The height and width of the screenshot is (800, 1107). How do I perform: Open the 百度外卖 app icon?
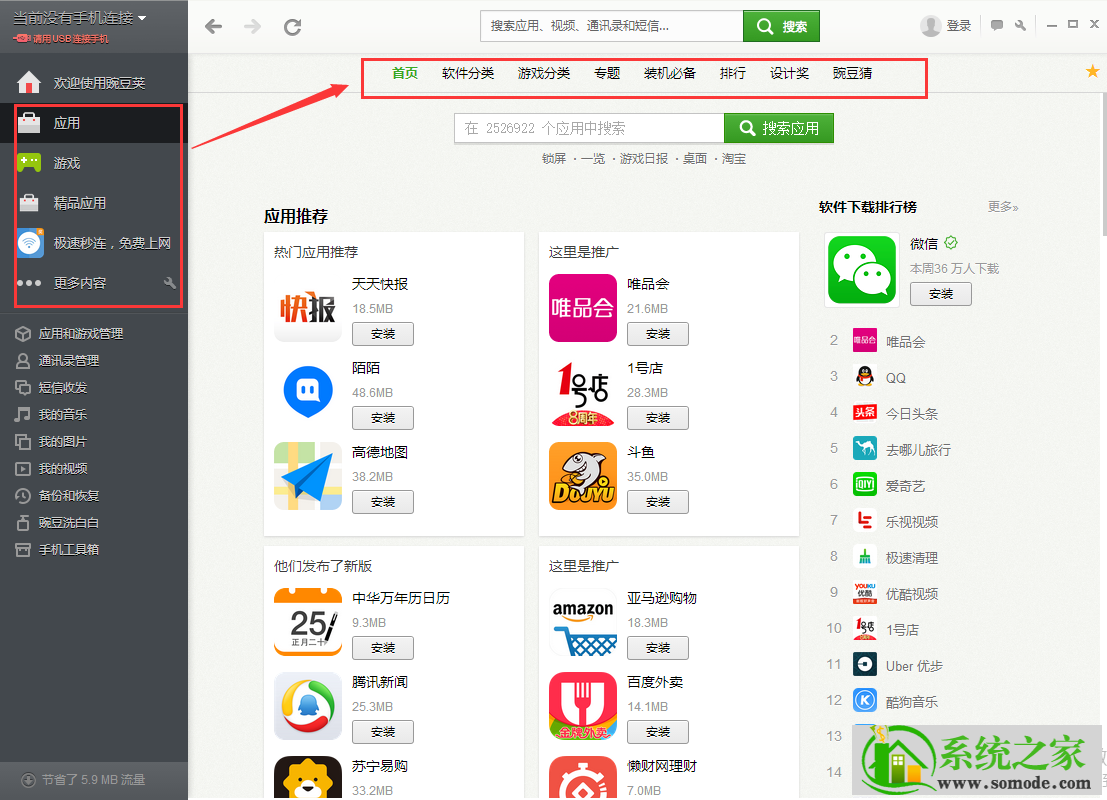tap(583, 707)
